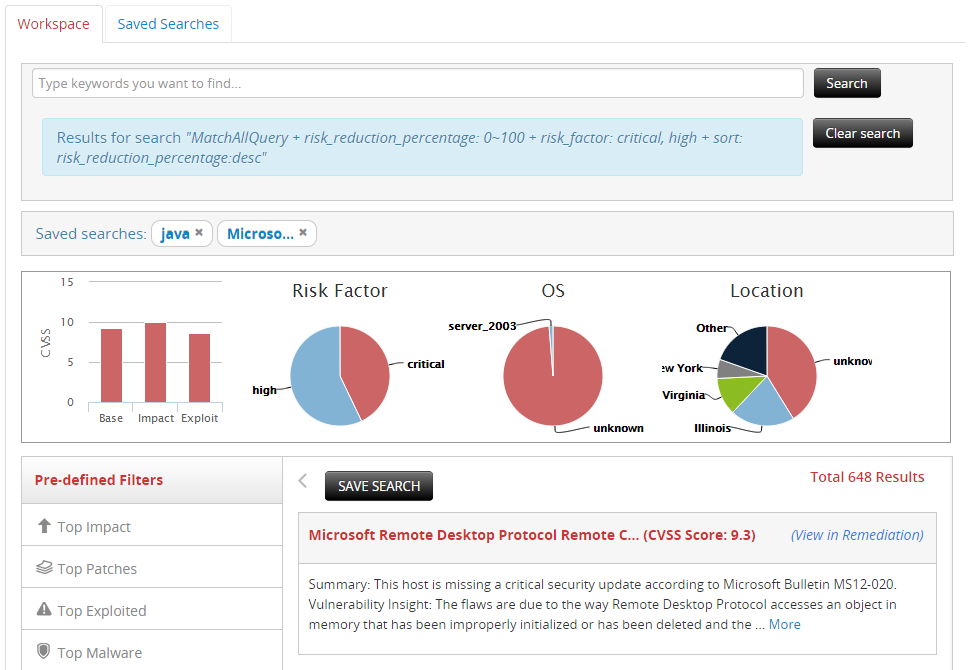The width and height of the screenshot is (969, 670).
Task: Focus the keyword search input field
Action: click(418, 83)
